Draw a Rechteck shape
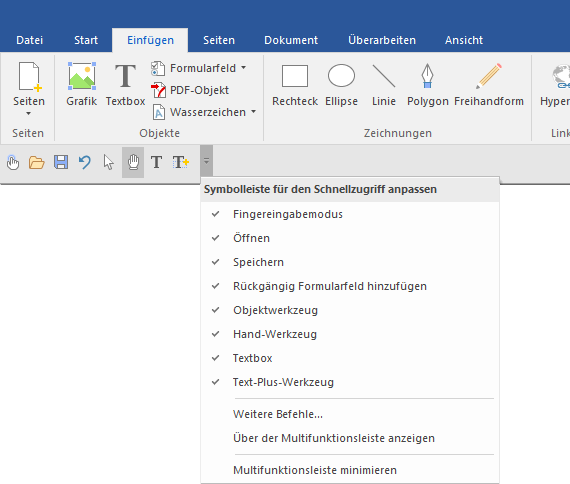Image resolution: width=570 pixels, height=484 pixels. [295, 84]
